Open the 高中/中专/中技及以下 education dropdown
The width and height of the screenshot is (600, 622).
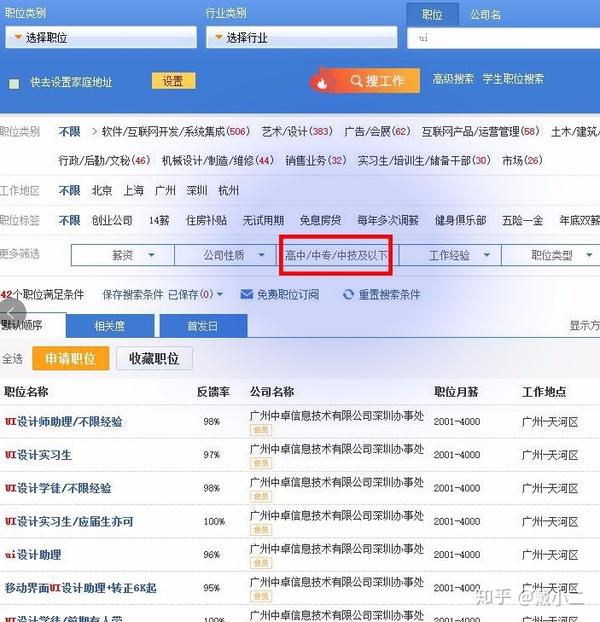336,255
